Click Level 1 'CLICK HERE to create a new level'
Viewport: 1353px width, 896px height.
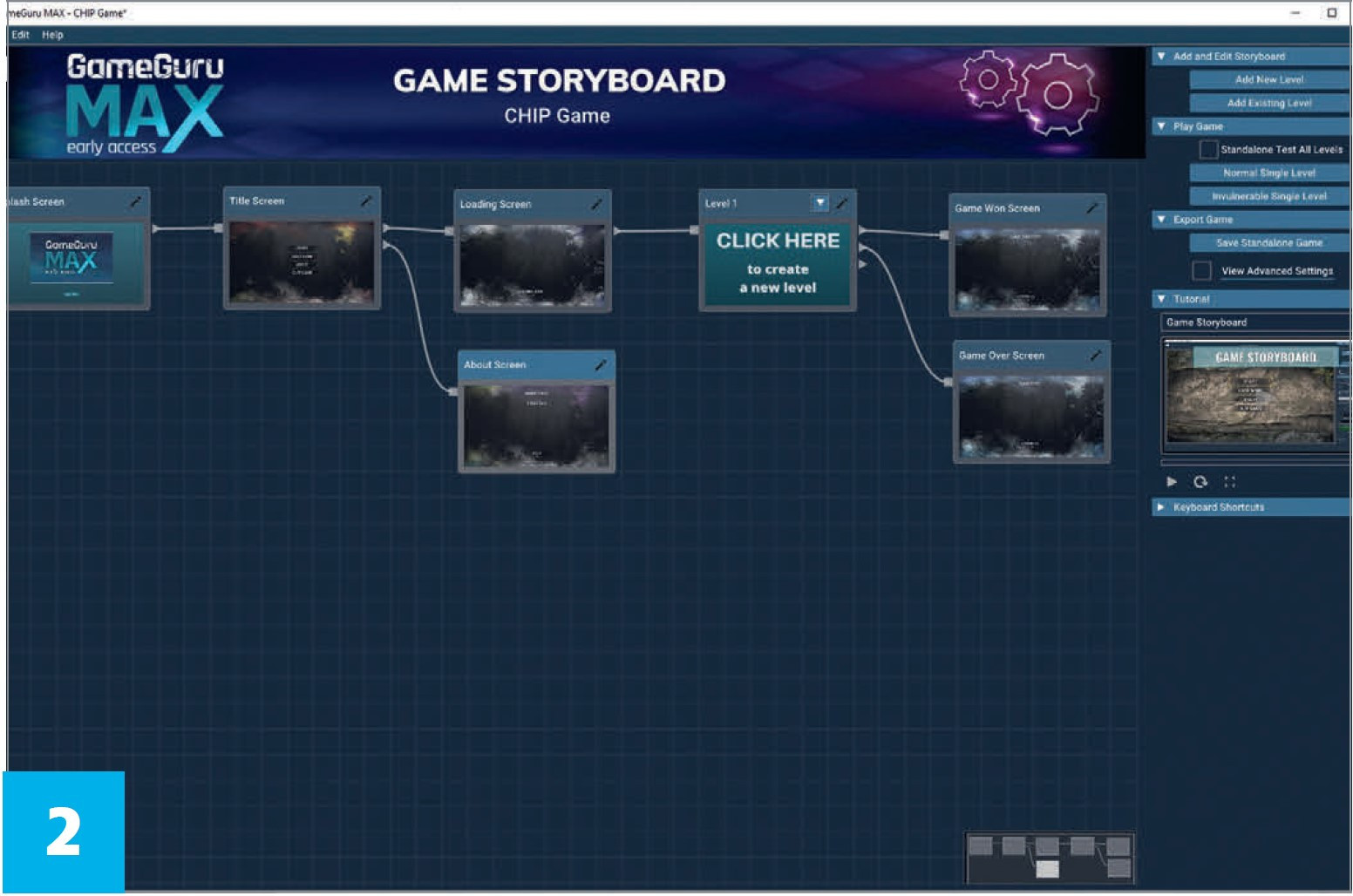pyautogui.click(x=778, y=263)
